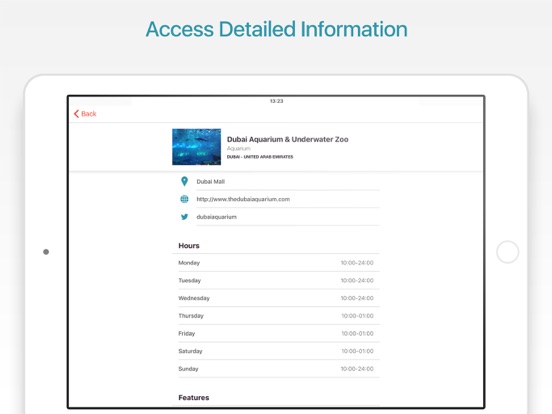Open the thedubaiaquarium.com website link

tap(243, 199)
